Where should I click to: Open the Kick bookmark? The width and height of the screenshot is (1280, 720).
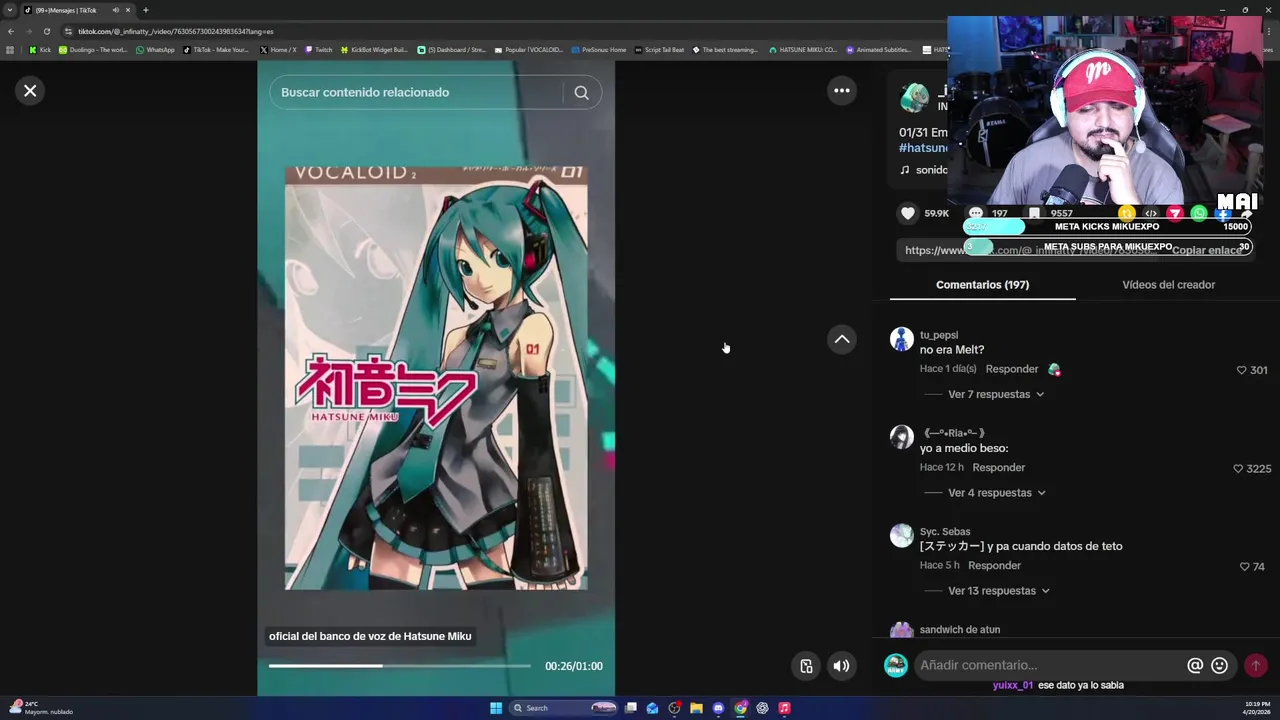pyautogui.click(x=40, y=49)
